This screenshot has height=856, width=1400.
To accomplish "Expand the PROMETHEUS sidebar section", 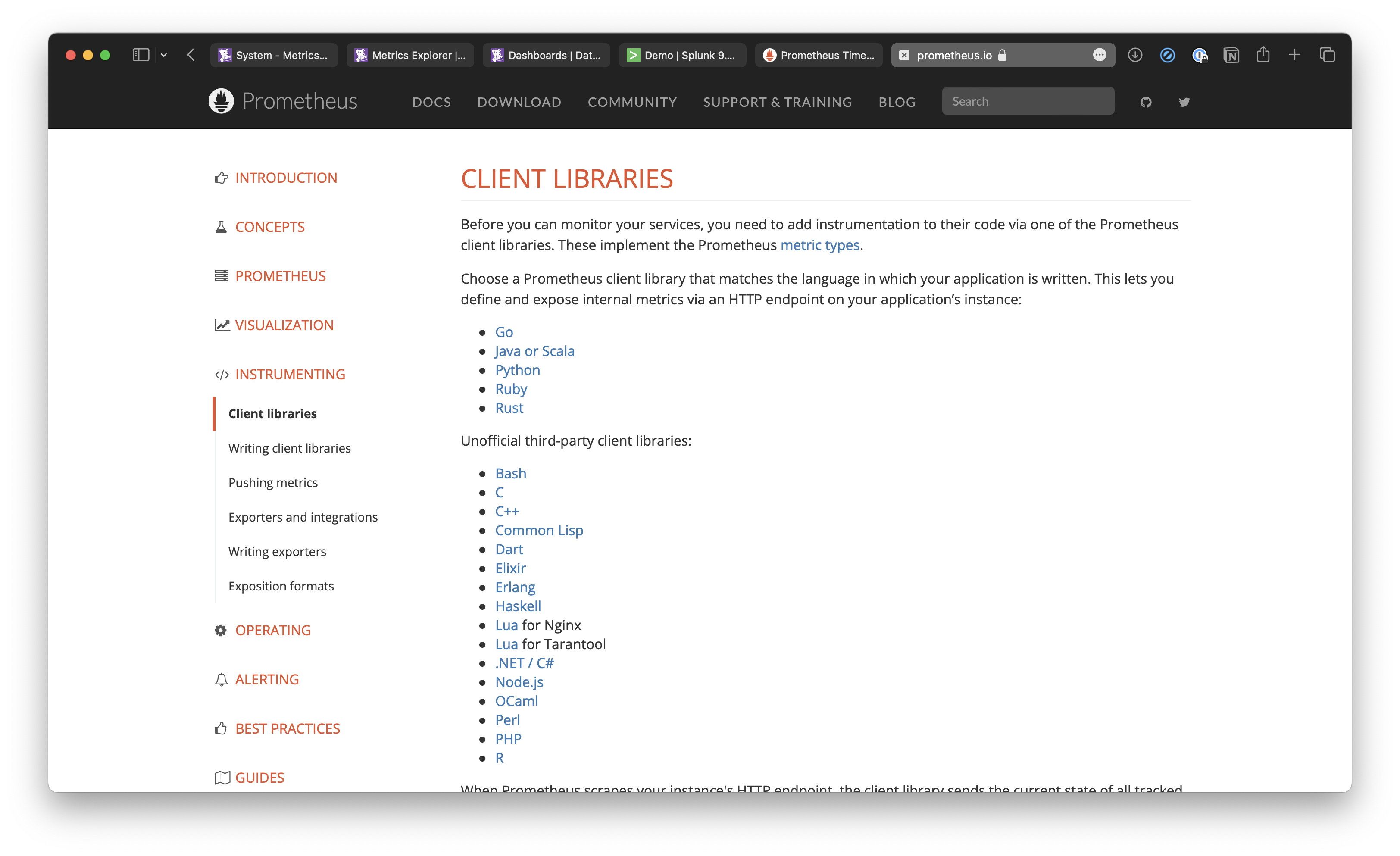I will (281, 276).
